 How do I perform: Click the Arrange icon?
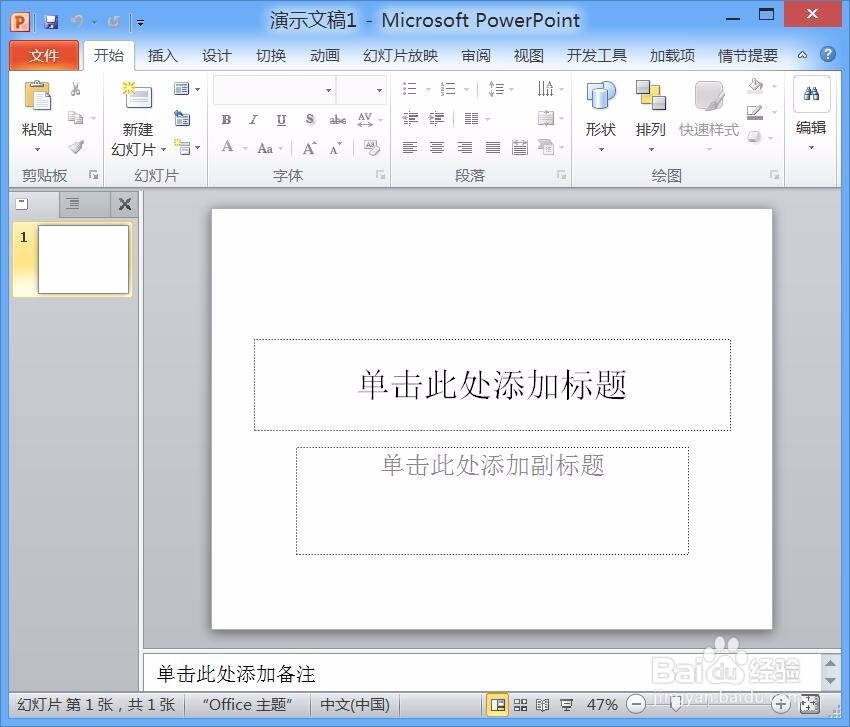pyautogui.click(x=651, y=95)
